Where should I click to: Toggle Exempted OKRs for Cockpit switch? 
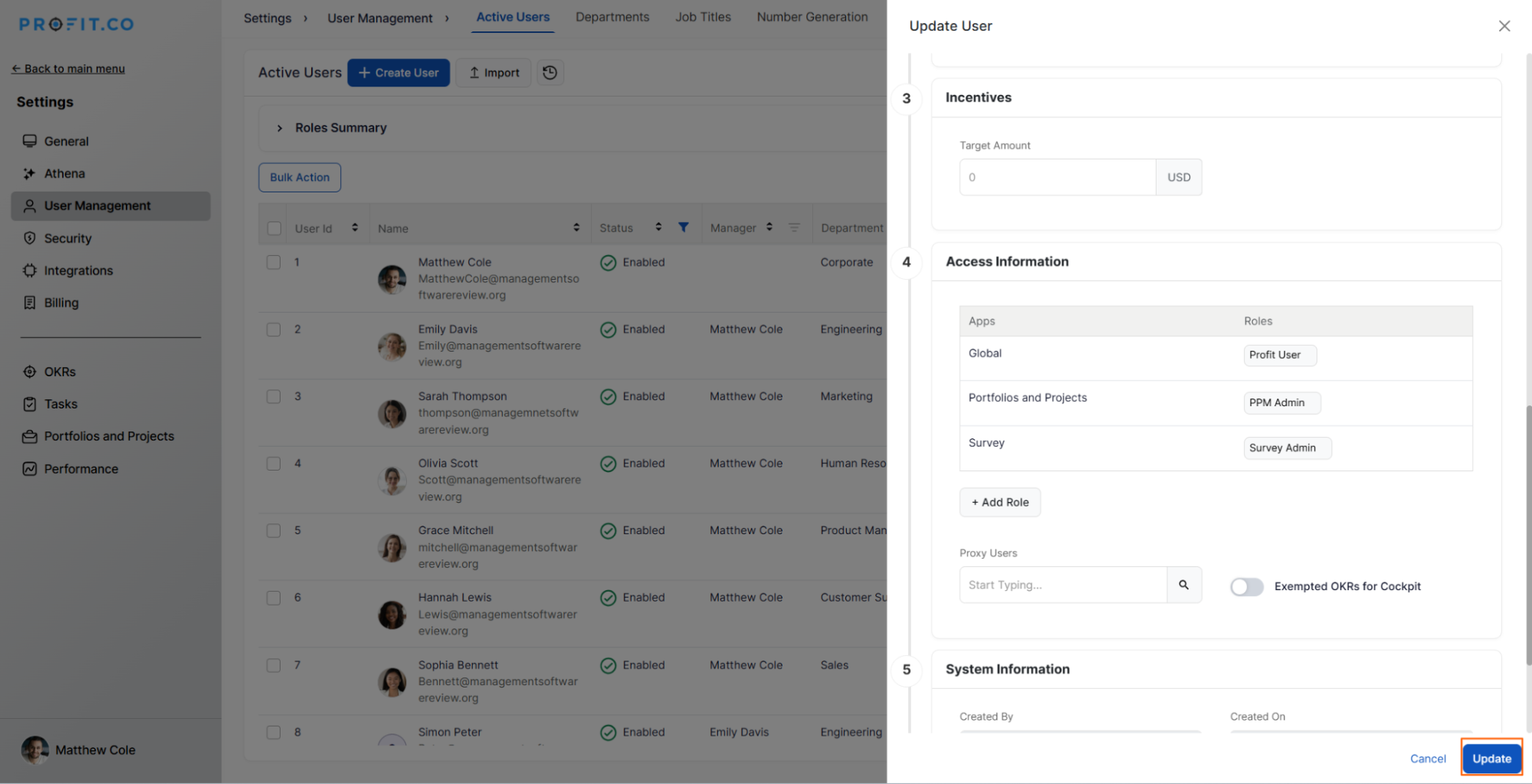click(x=1246, y=586)
